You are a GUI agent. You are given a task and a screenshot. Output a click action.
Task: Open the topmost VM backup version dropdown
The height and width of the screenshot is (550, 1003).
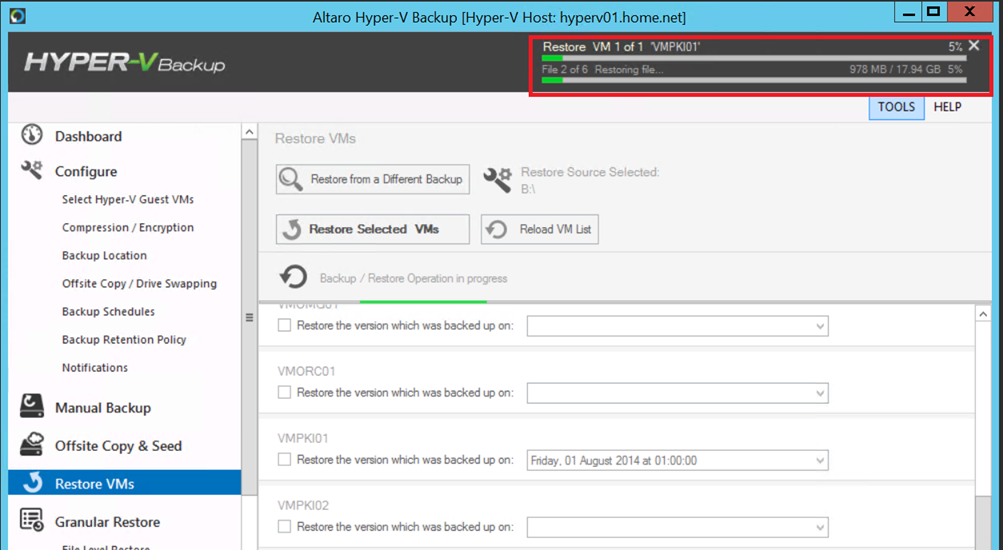[x=677, y=326]
